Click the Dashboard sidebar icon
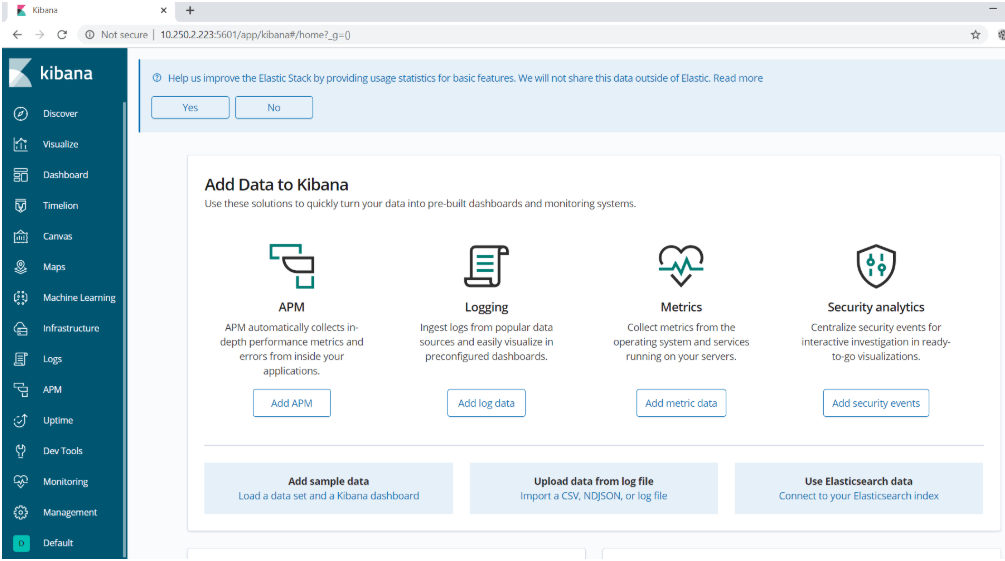The height and width of the screenshot is (561, 1005). click(21, 175)
